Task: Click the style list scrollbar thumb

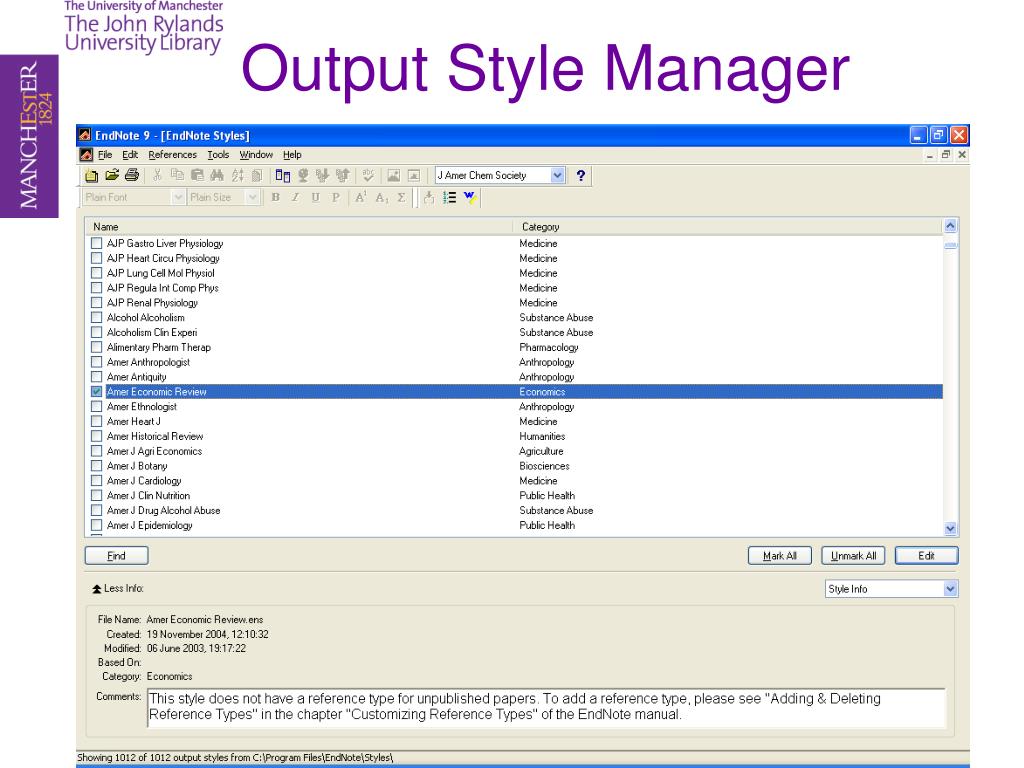Action: point(950,246)
